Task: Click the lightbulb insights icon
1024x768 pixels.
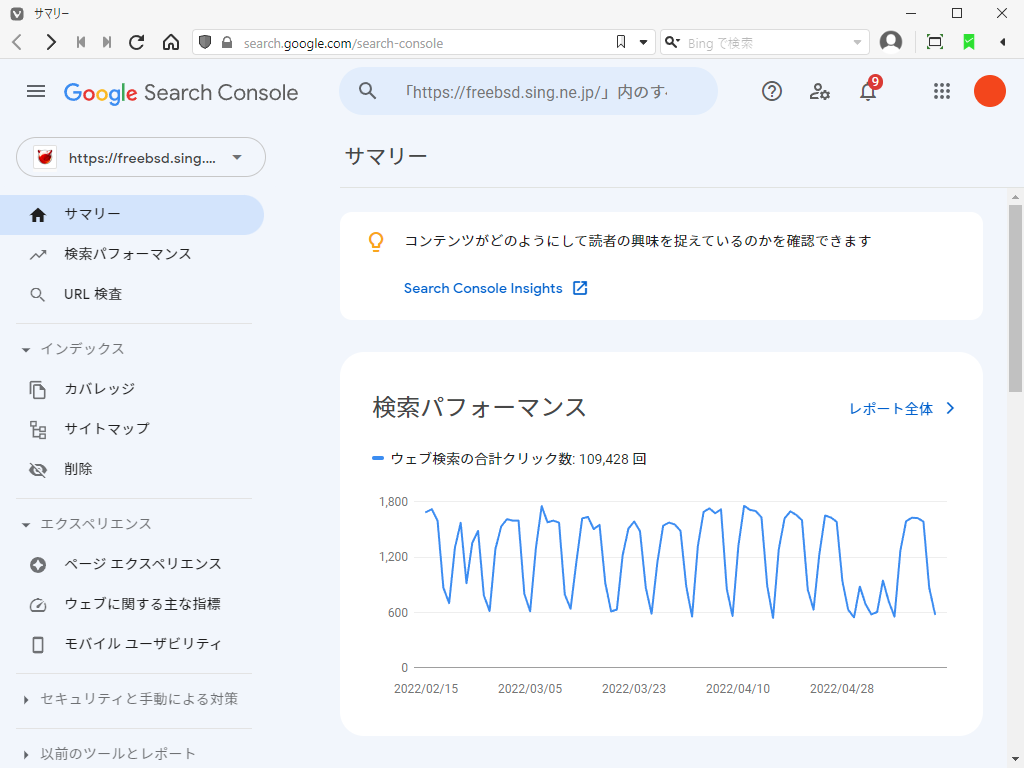Action: click(376, 242)
